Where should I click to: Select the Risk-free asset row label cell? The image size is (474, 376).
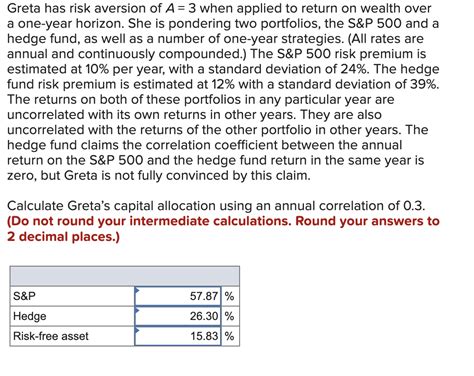pos(72,336)
